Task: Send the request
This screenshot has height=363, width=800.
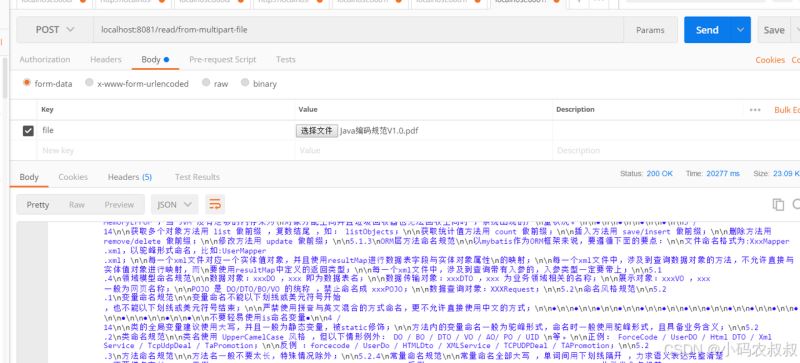Action: click(x=707, y=30)
